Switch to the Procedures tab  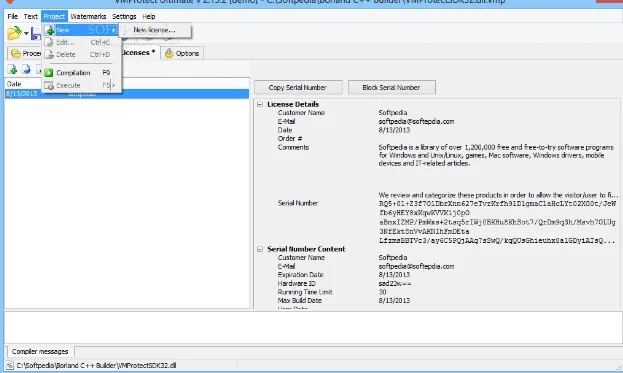[25, 53]
